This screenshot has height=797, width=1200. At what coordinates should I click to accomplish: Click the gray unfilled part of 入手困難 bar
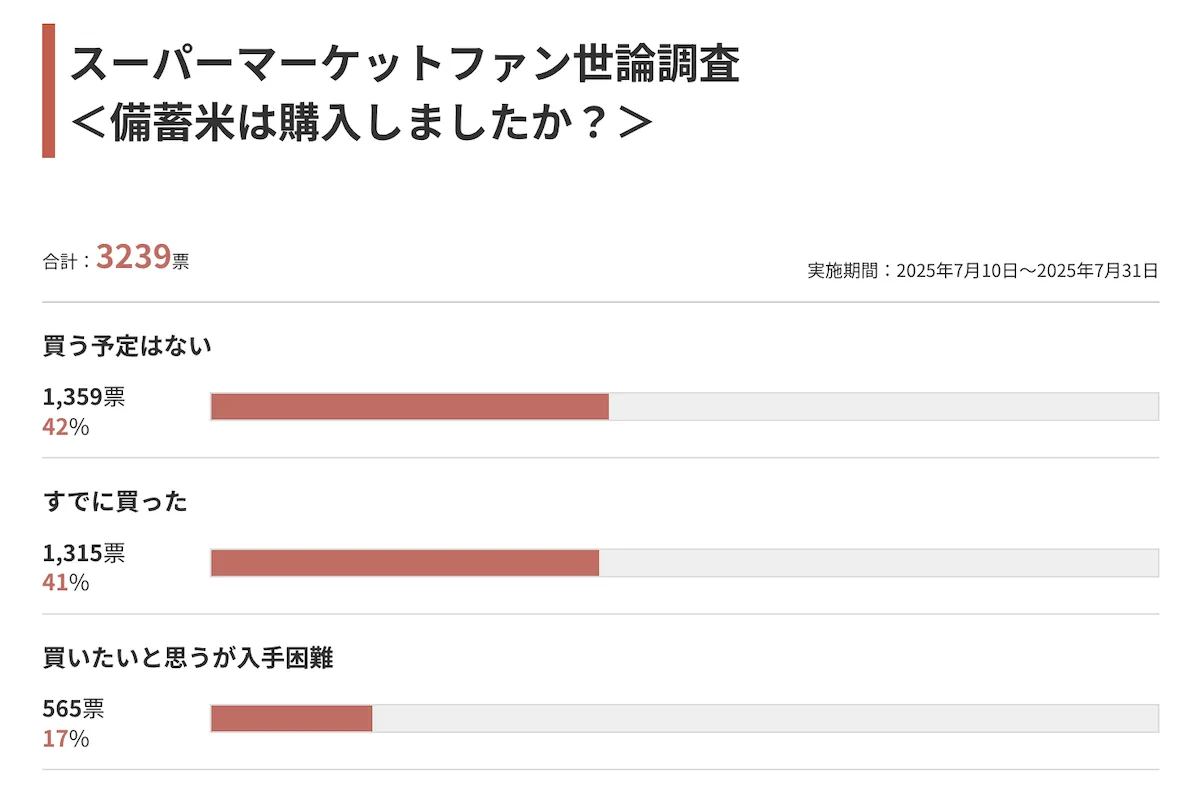tap(765, 719)
